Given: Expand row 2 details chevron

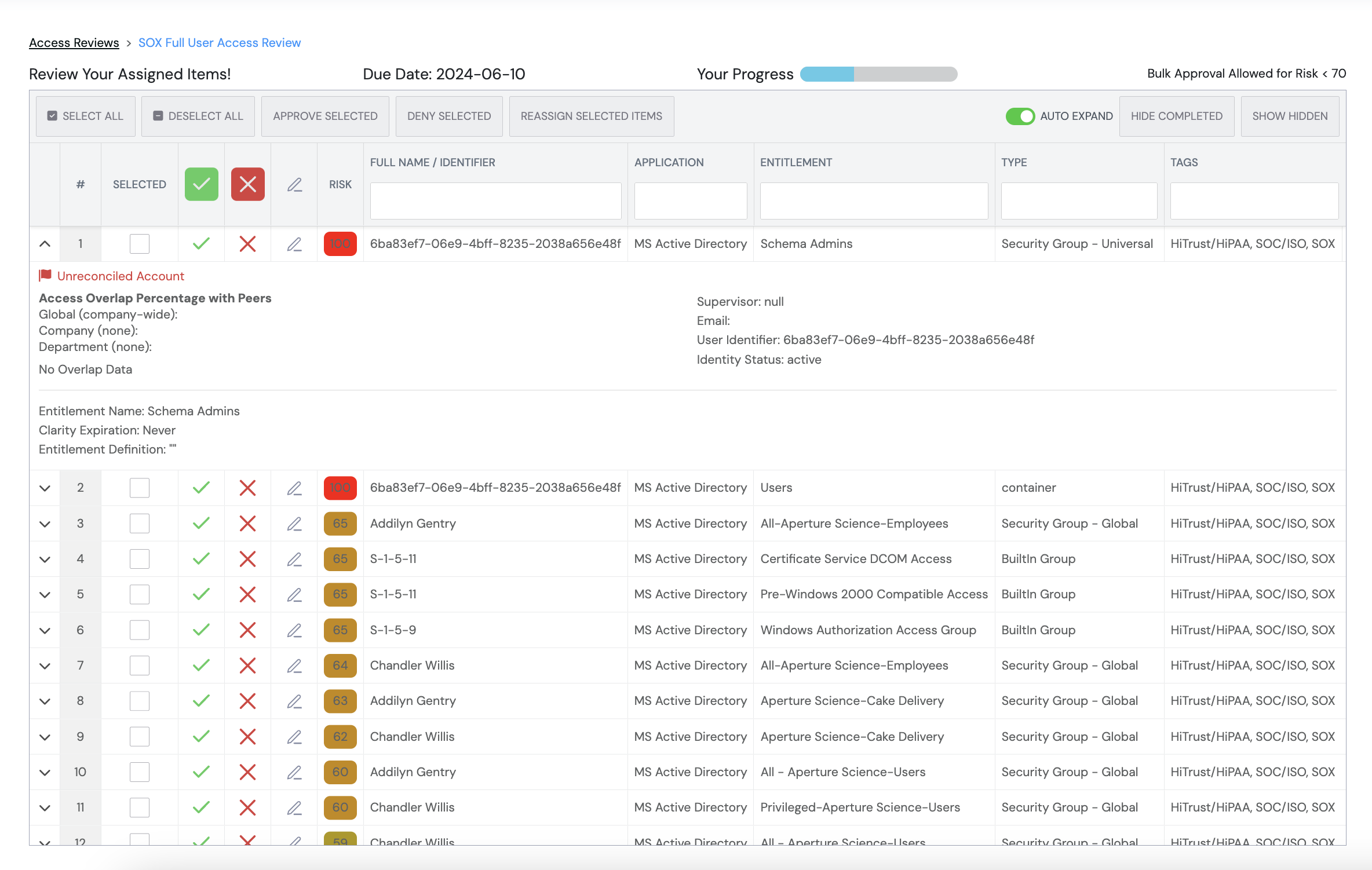Looking at the screenshot, I should tap(45, 488).
